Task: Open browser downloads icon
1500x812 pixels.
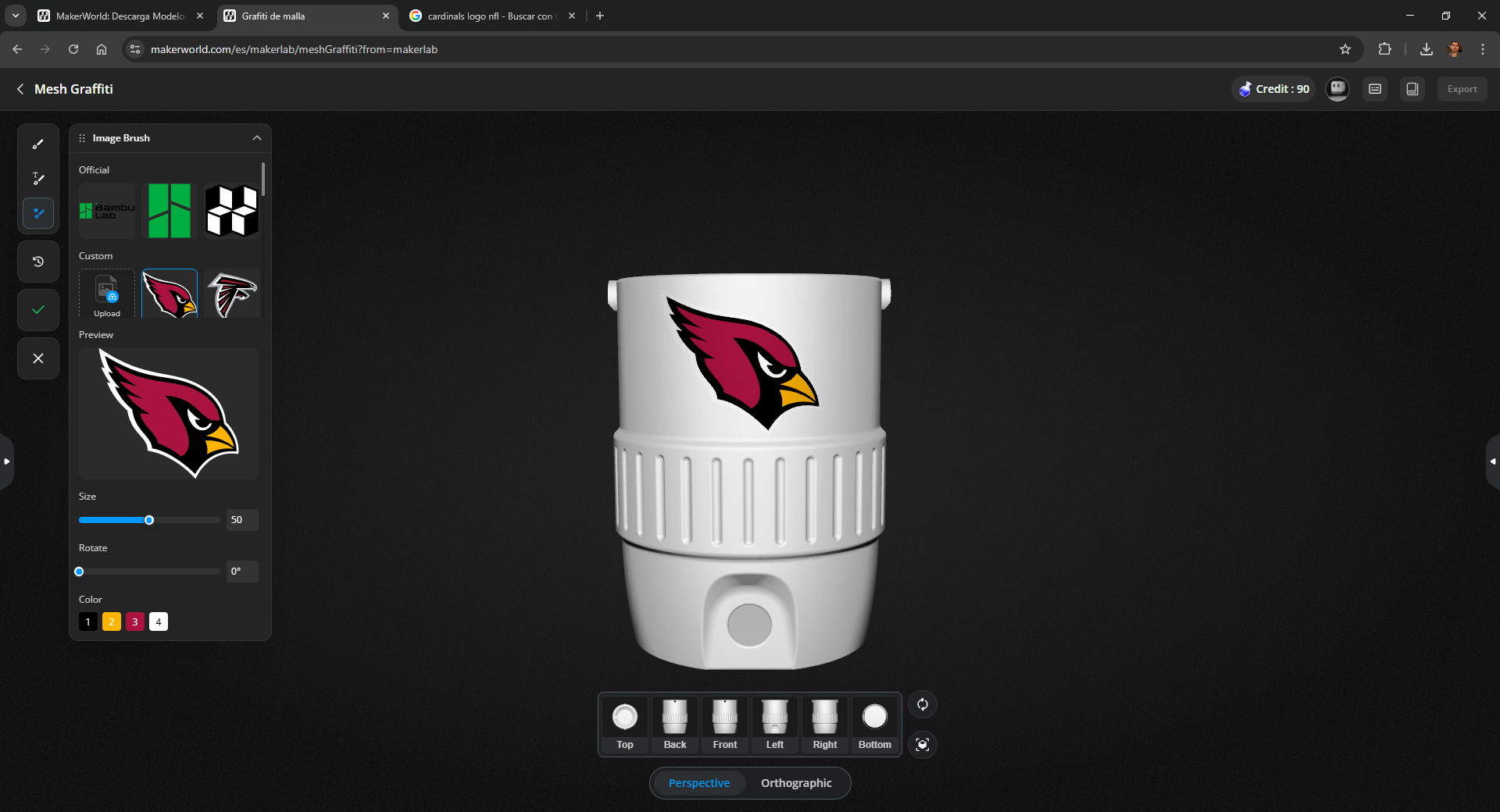Action: coord(1427,49)
